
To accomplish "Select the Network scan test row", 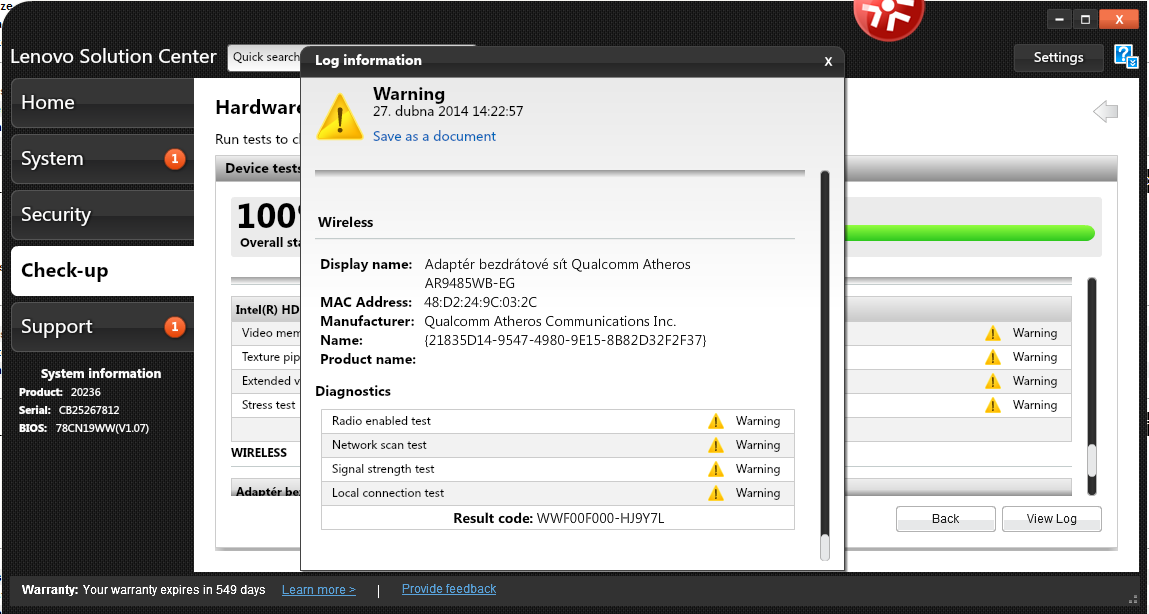I will [x=558, y=445].
